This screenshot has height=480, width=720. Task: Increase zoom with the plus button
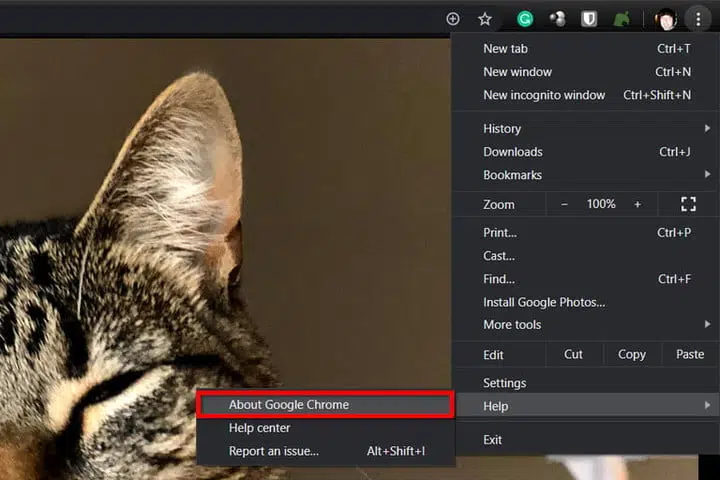[x=637, y=204]
